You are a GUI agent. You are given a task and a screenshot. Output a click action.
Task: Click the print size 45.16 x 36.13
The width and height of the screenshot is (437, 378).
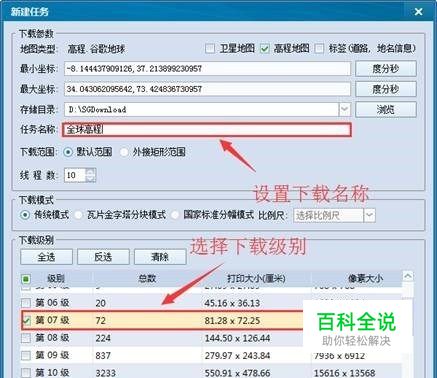232,303
